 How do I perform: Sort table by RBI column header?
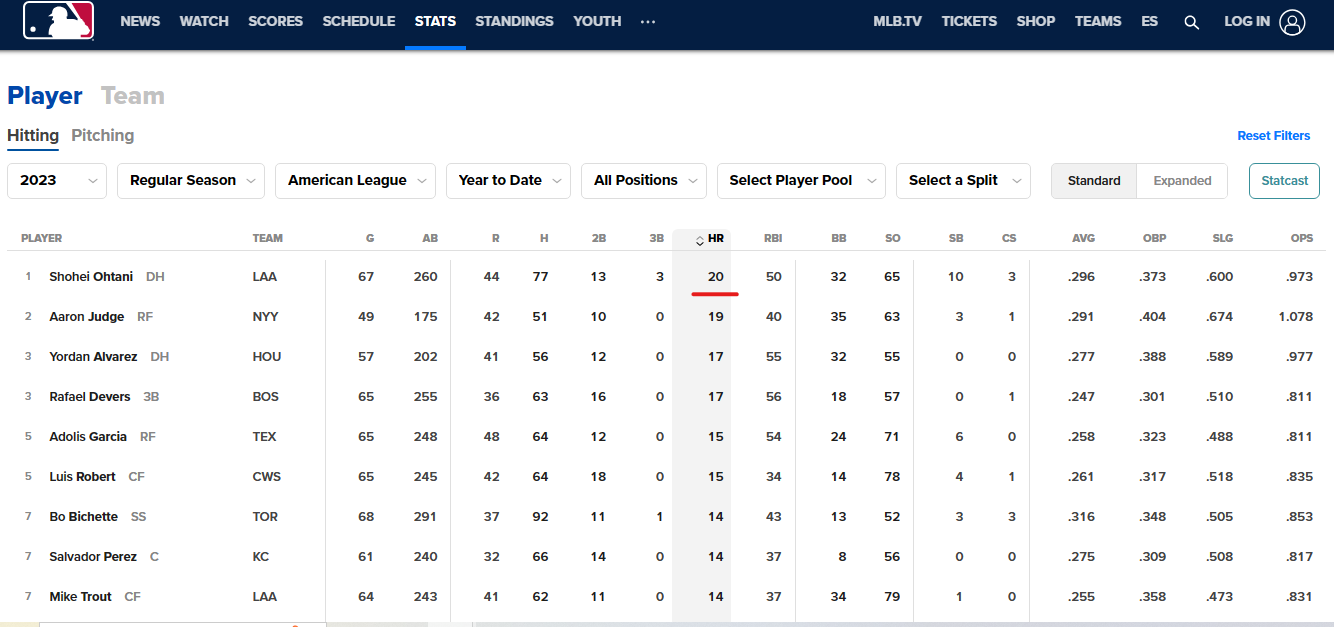[773, 239]
